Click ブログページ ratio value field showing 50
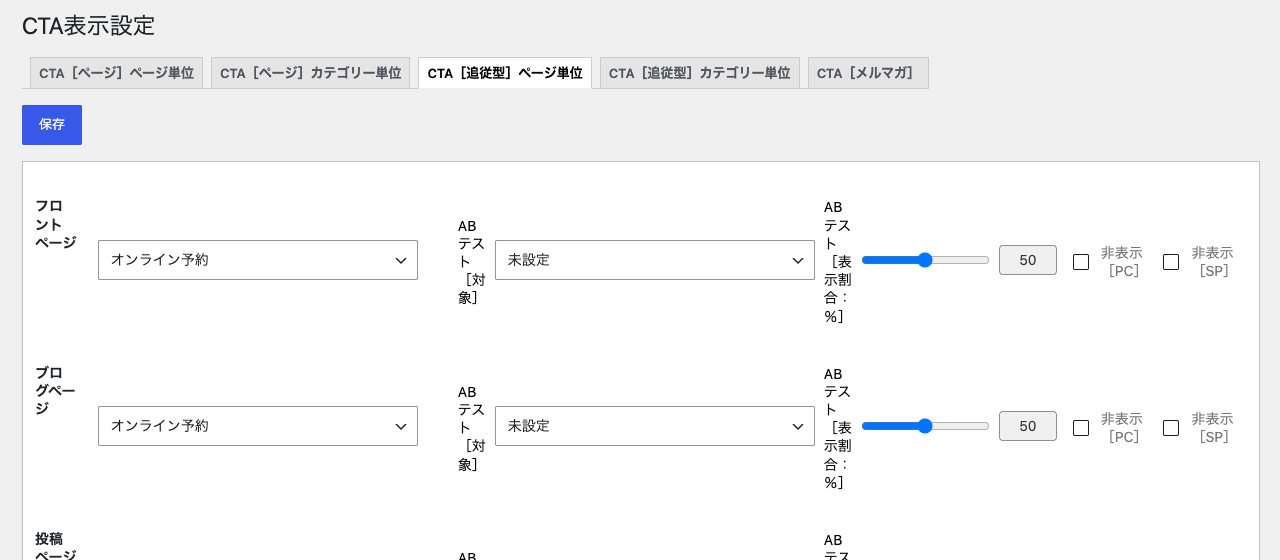 click(1028, 426)
